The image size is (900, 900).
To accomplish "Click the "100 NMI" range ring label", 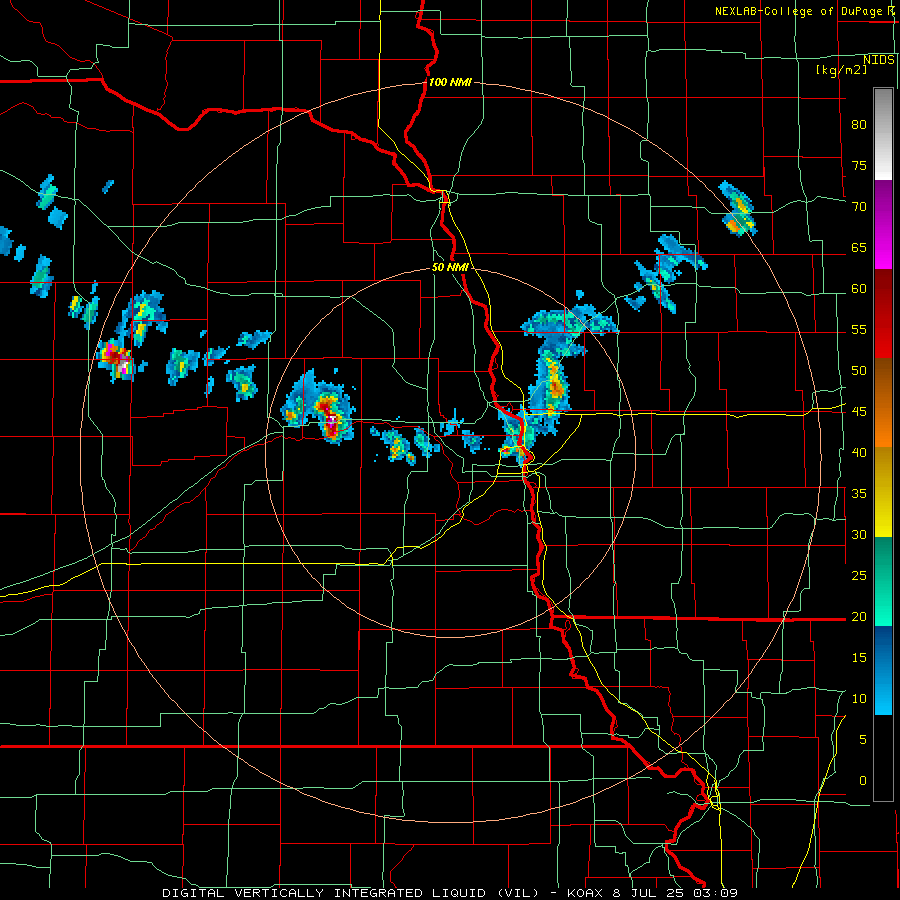I will pyautogui.click(x=450, y=82).
